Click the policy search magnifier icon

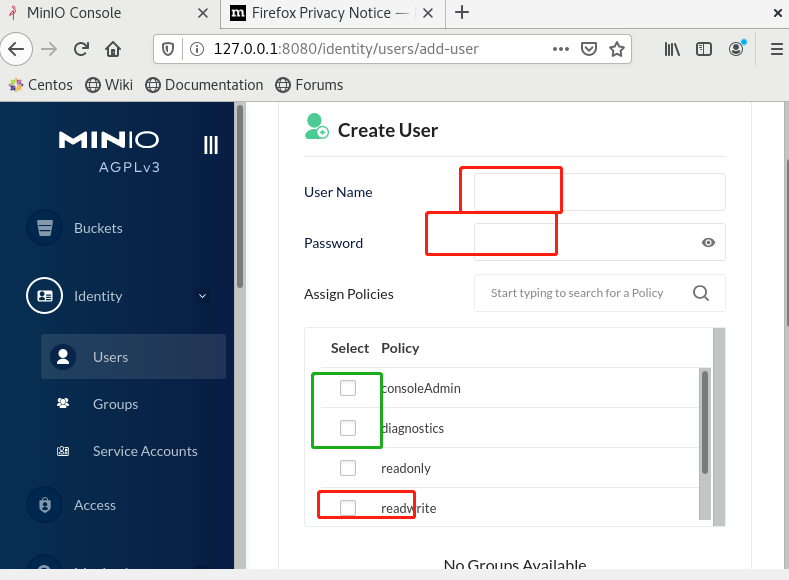(x=701, y=293)
